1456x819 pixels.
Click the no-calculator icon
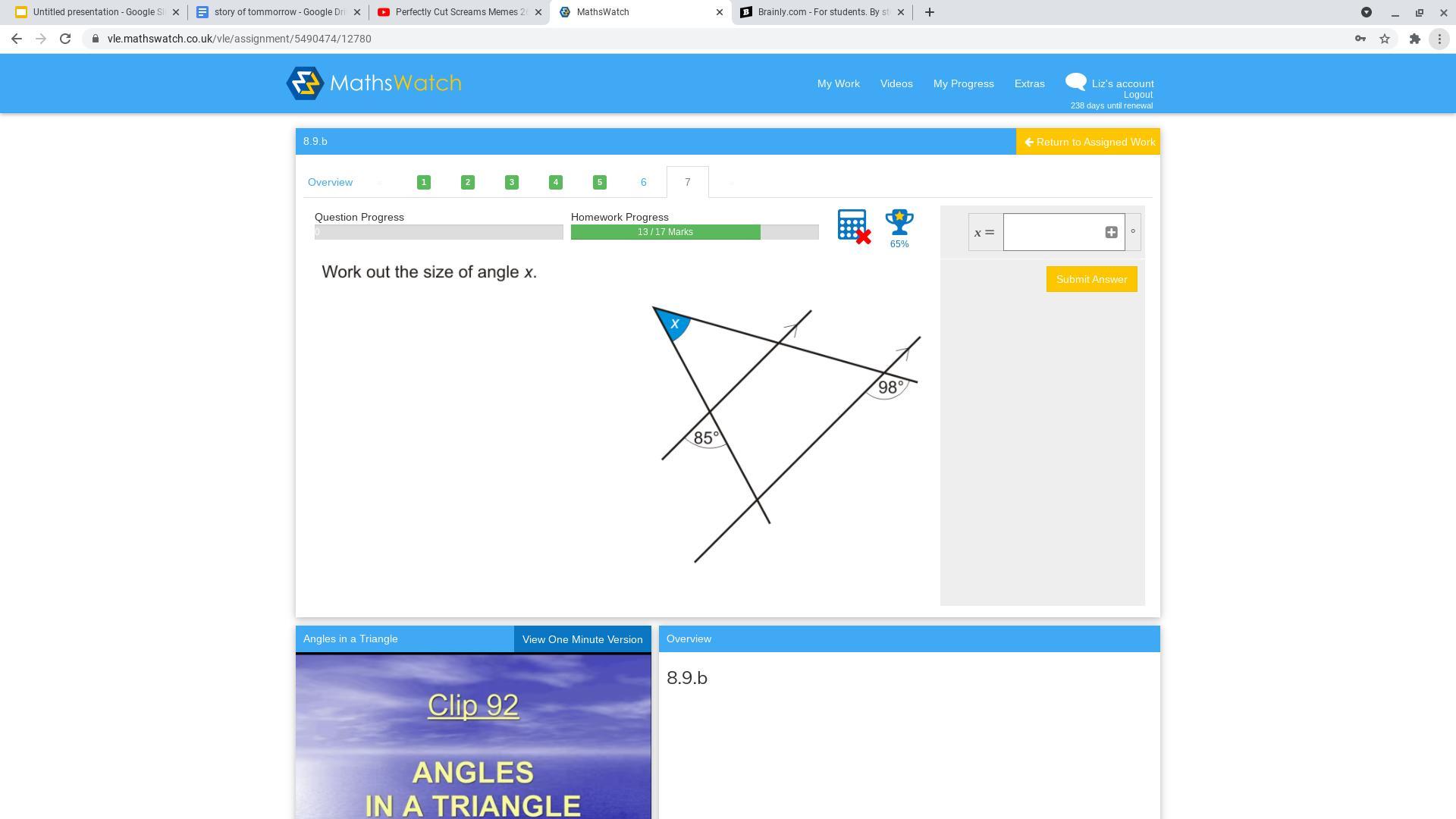(x=853, y=226)
